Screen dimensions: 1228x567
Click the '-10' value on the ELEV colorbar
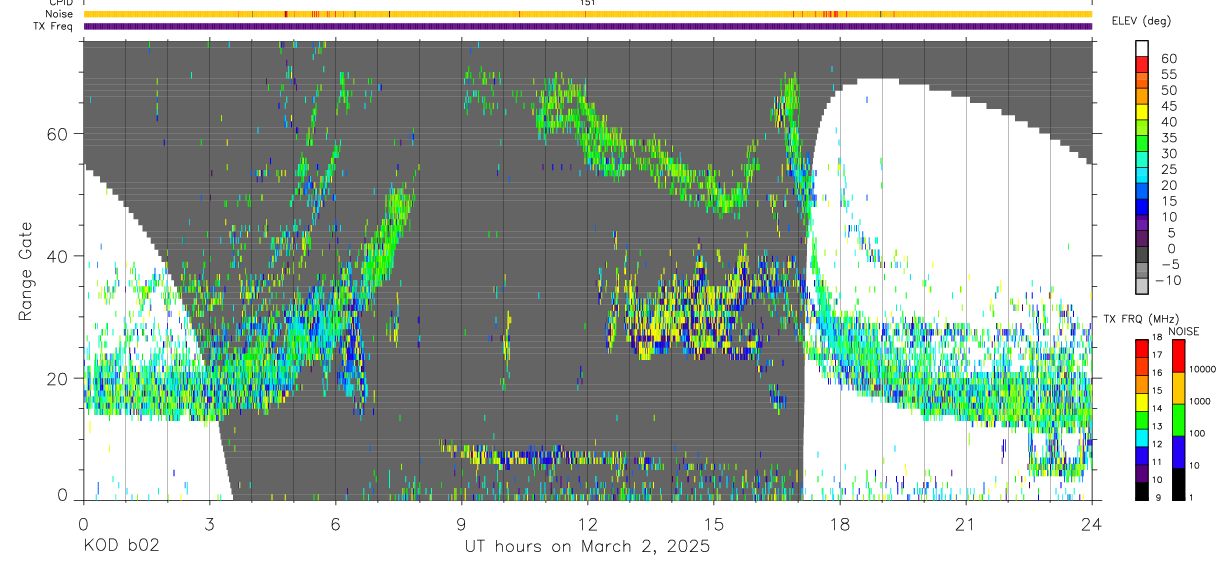tap(1169, 280)
